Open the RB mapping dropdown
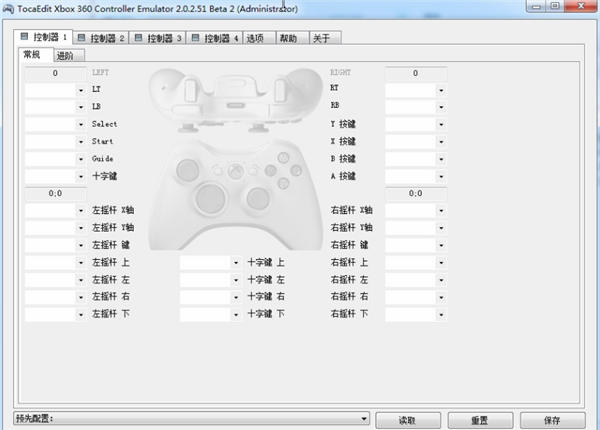 click(x=416, y=107)
